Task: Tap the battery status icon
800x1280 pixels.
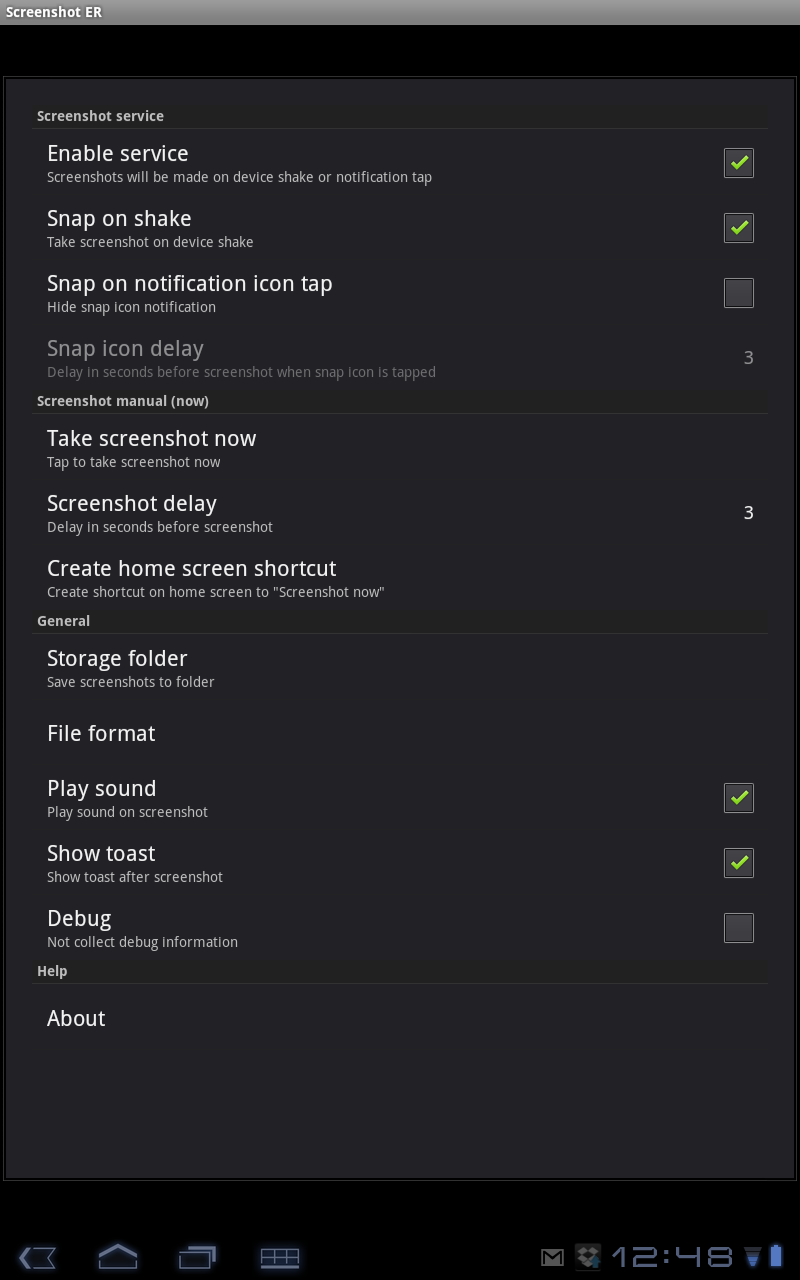Action: [x=776, y=1256]
